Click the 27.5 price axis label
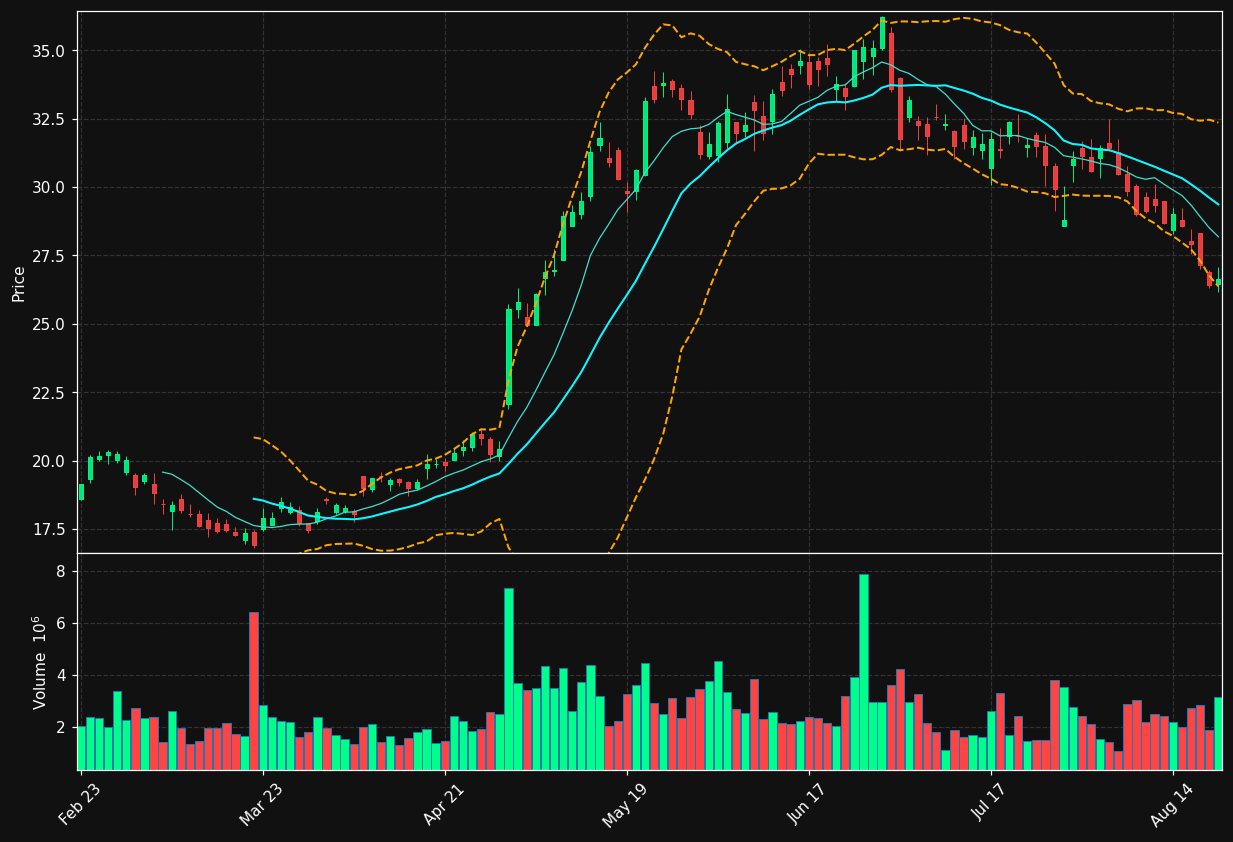1233x842 pixels. [x=50, y=256]
